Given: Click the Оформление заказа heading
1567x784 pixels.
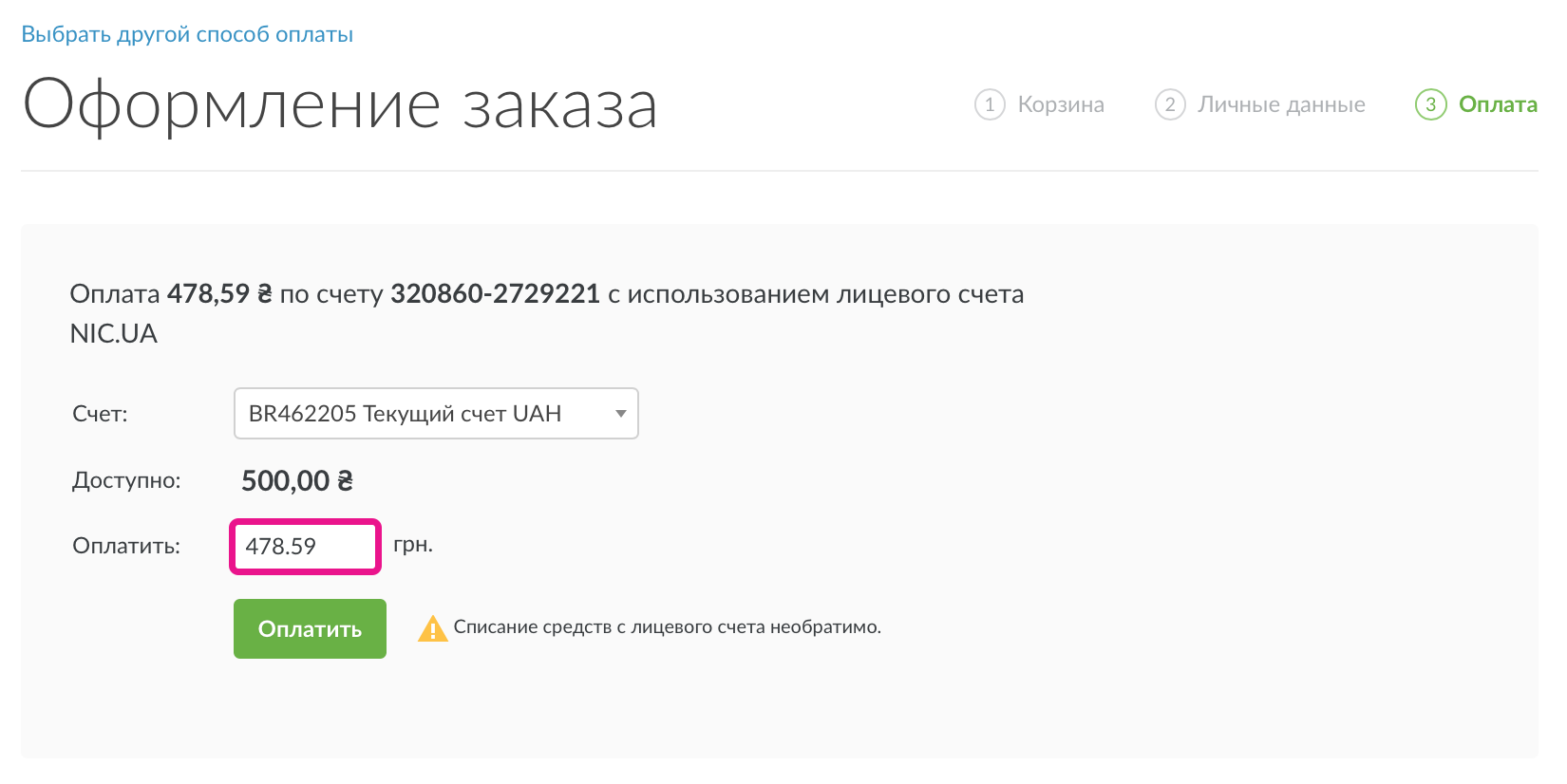Looking at the screenshot, I should click(340, 104).
